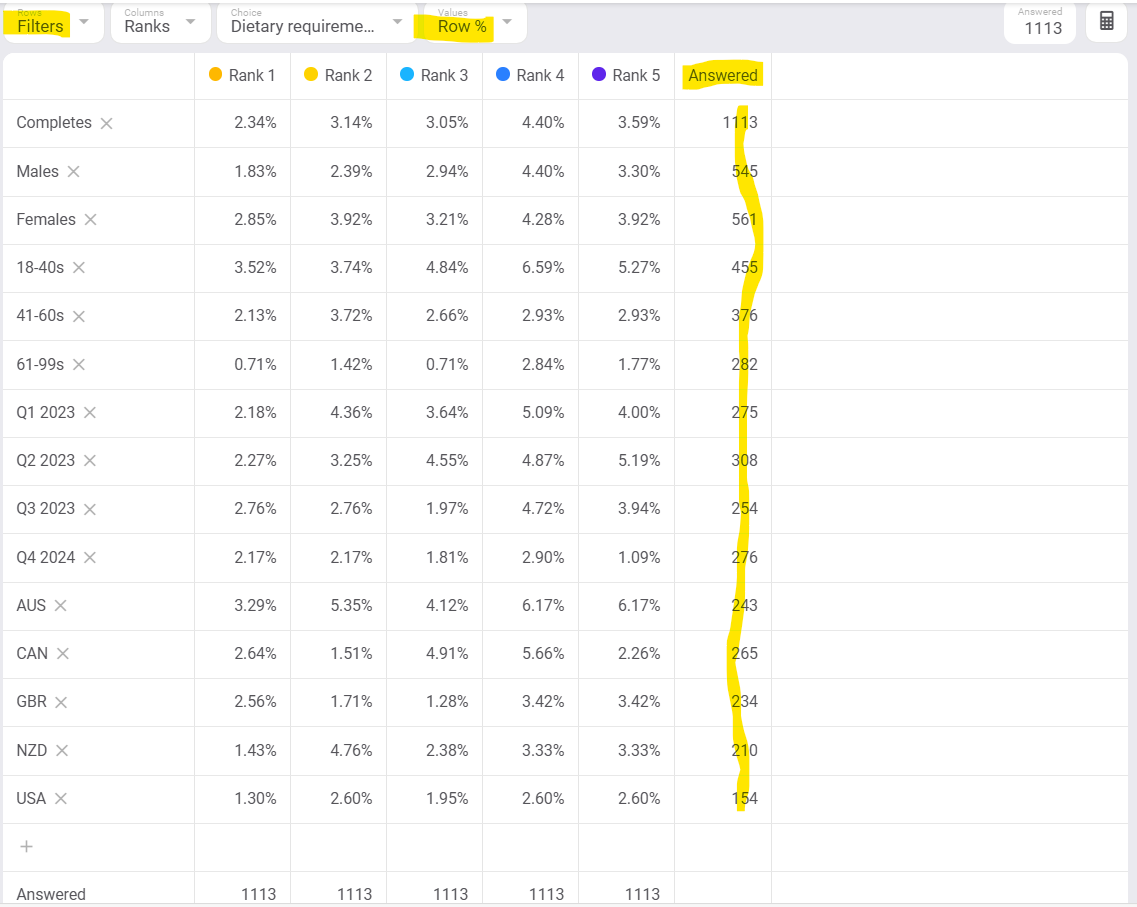The image size is (1137, 907).
Task: Open the Rows Filters dropdown
Action: [x=85, y=24]
